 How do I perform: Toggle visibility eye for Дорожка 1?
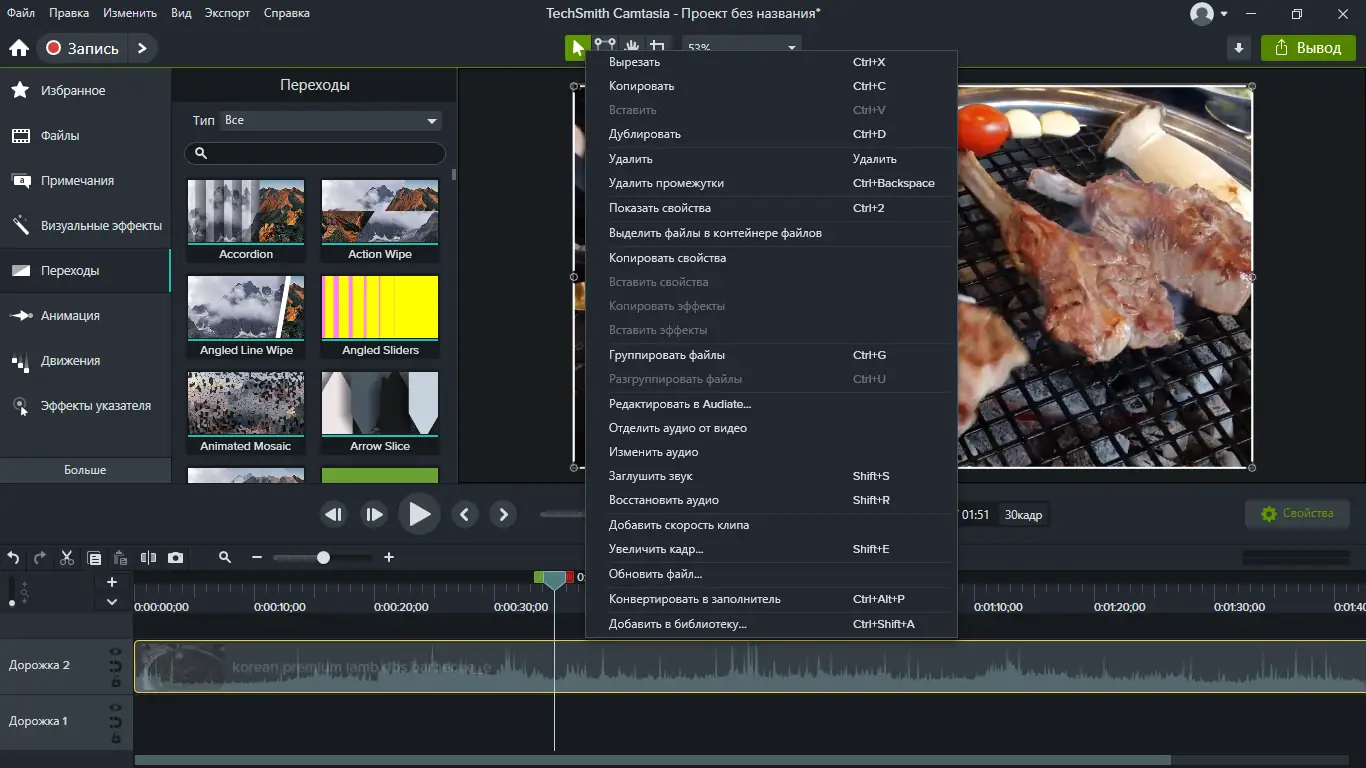point(116,708)
